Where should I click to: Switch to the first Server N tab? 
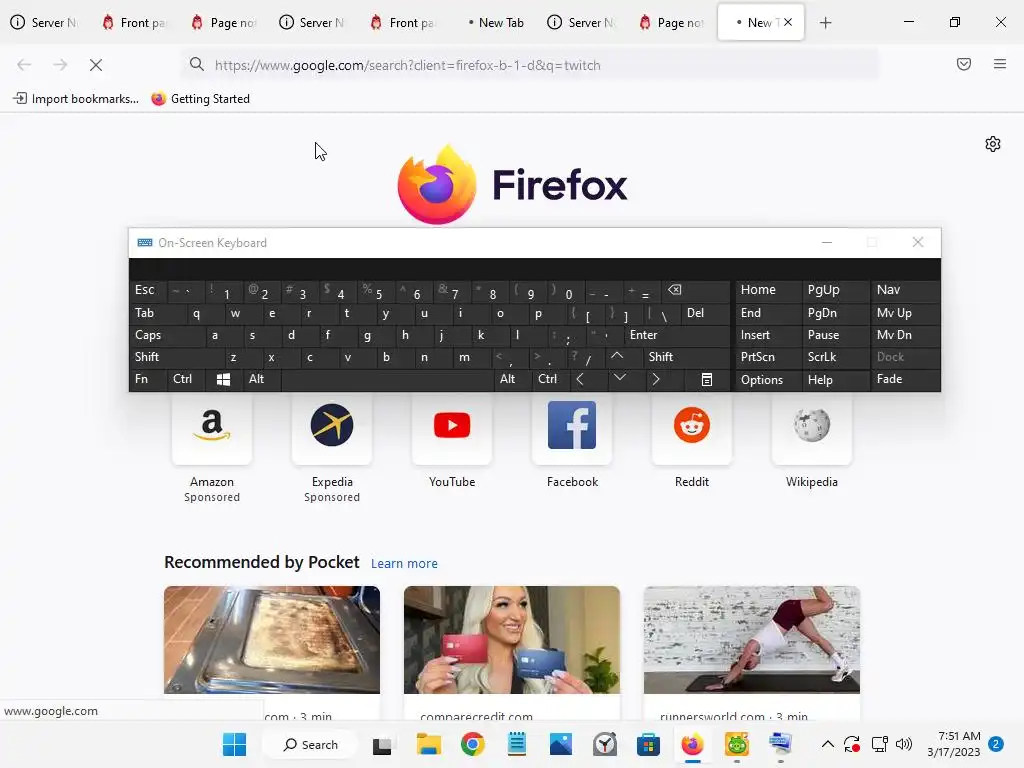45,22
